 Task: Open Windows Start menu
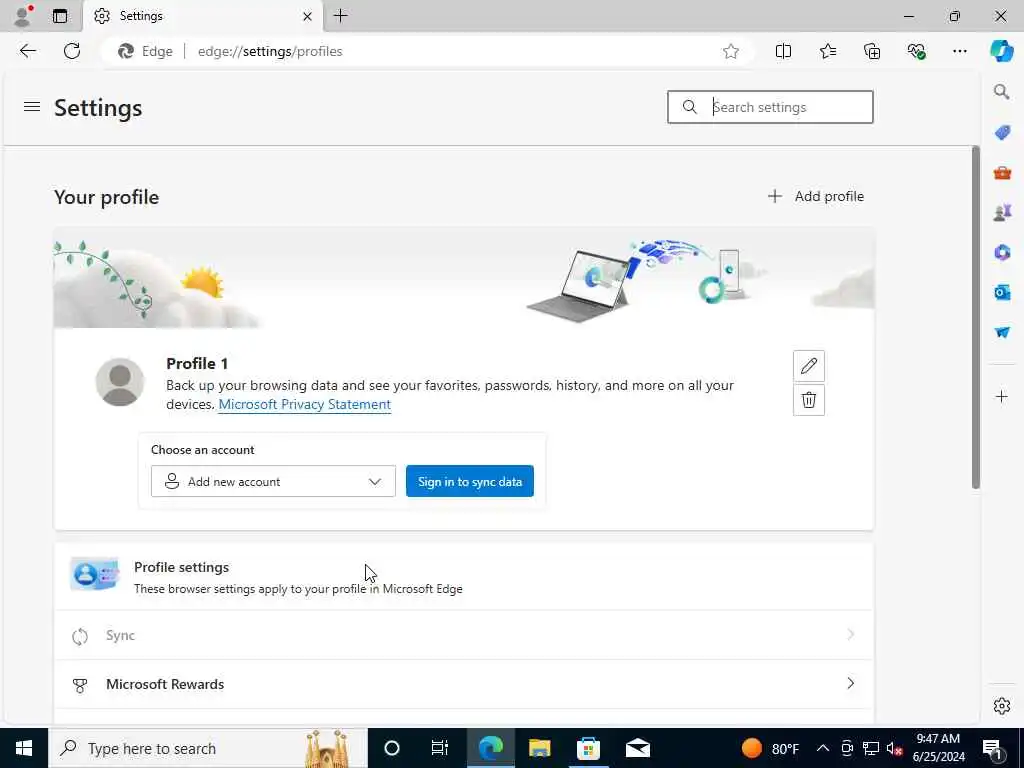click(24, 748)
